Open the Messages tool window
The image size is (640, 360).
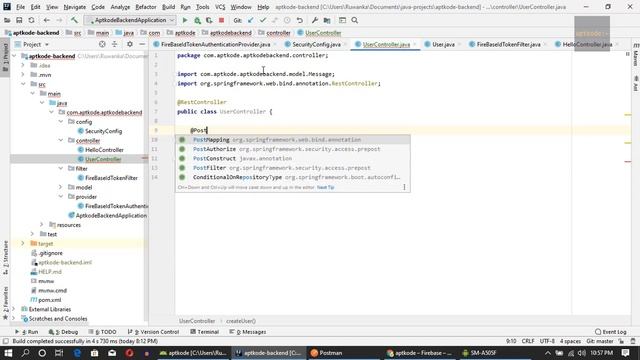[247, 332]
